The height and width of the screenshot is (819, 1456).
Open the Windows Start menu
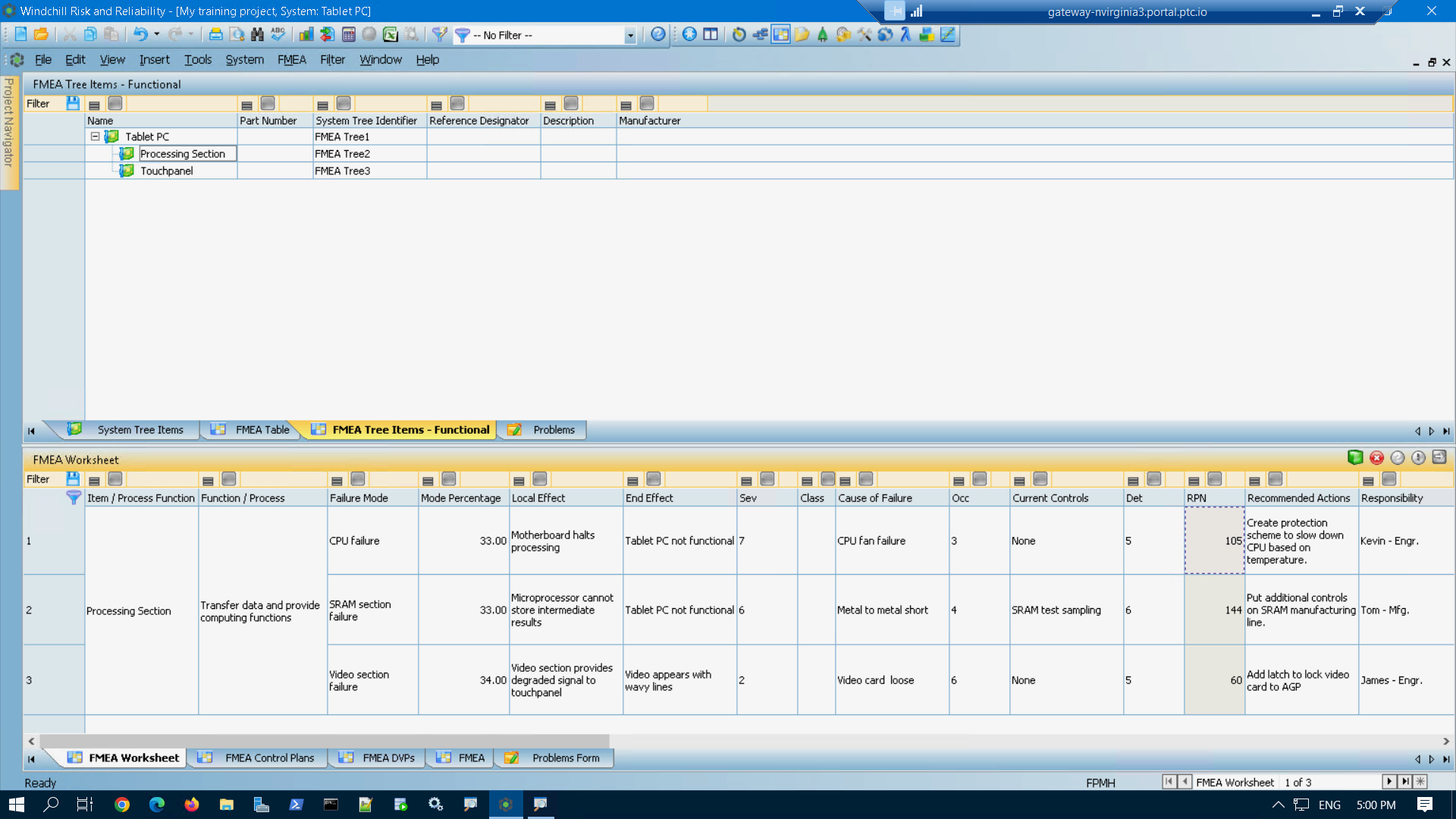click(x=17, y=805)
